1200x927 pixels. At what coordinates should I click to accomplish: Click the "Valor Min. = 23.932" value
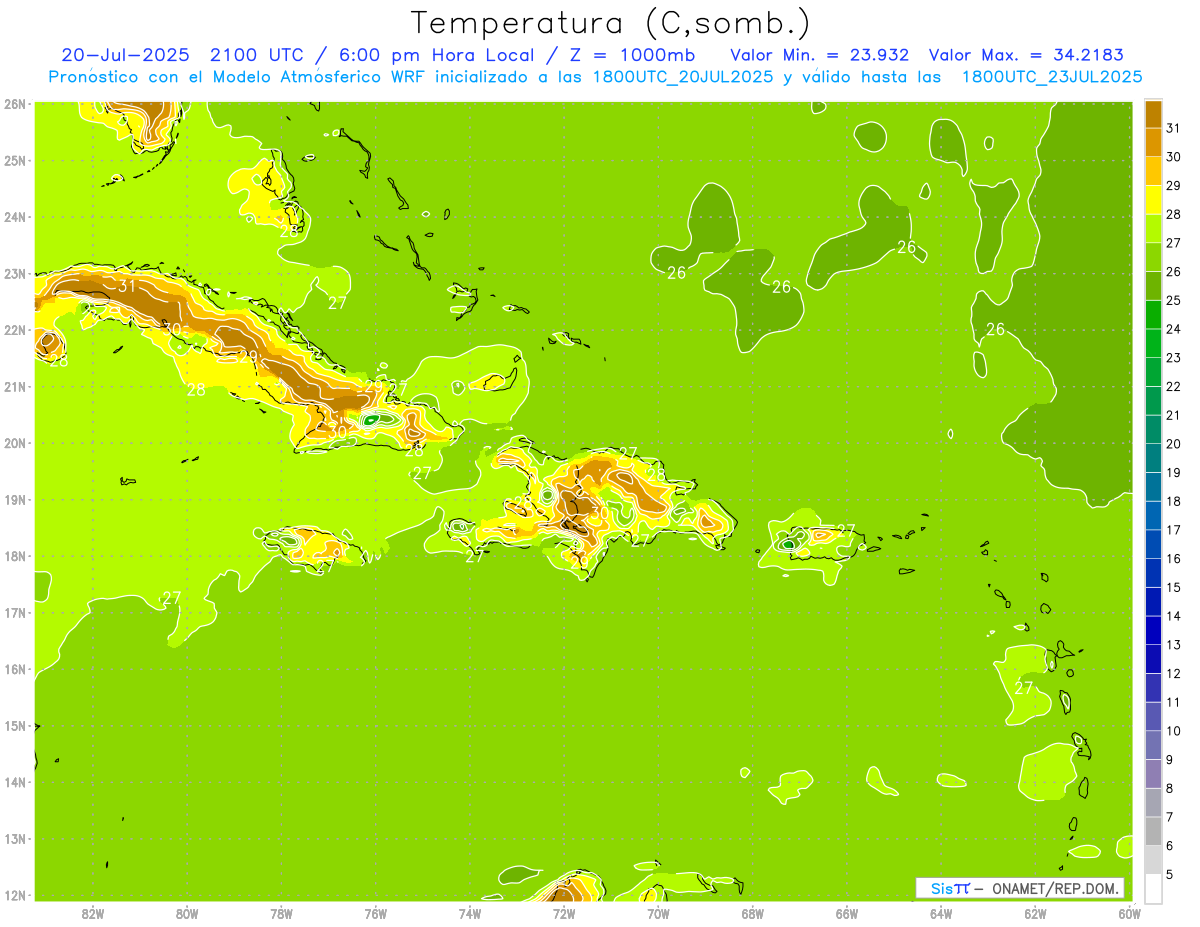[819, 54]
